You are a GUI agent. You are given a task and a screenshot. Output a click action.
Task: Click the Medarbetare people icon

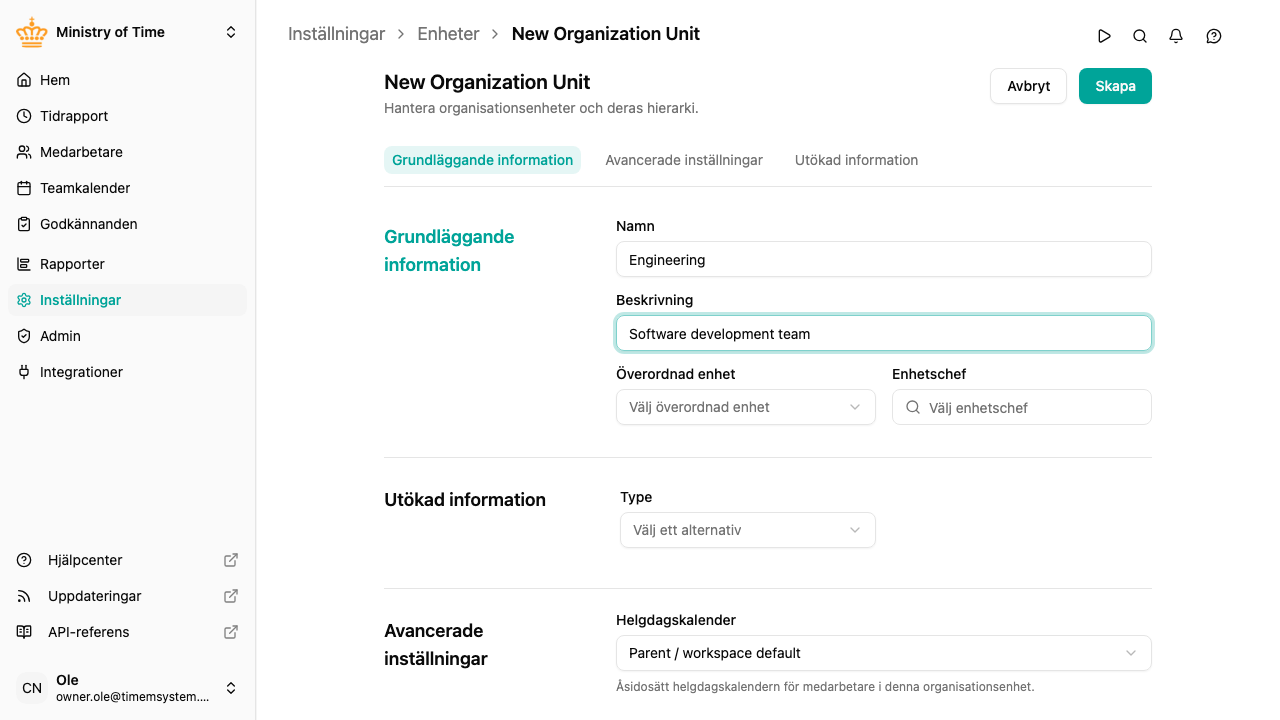point(25,152)
